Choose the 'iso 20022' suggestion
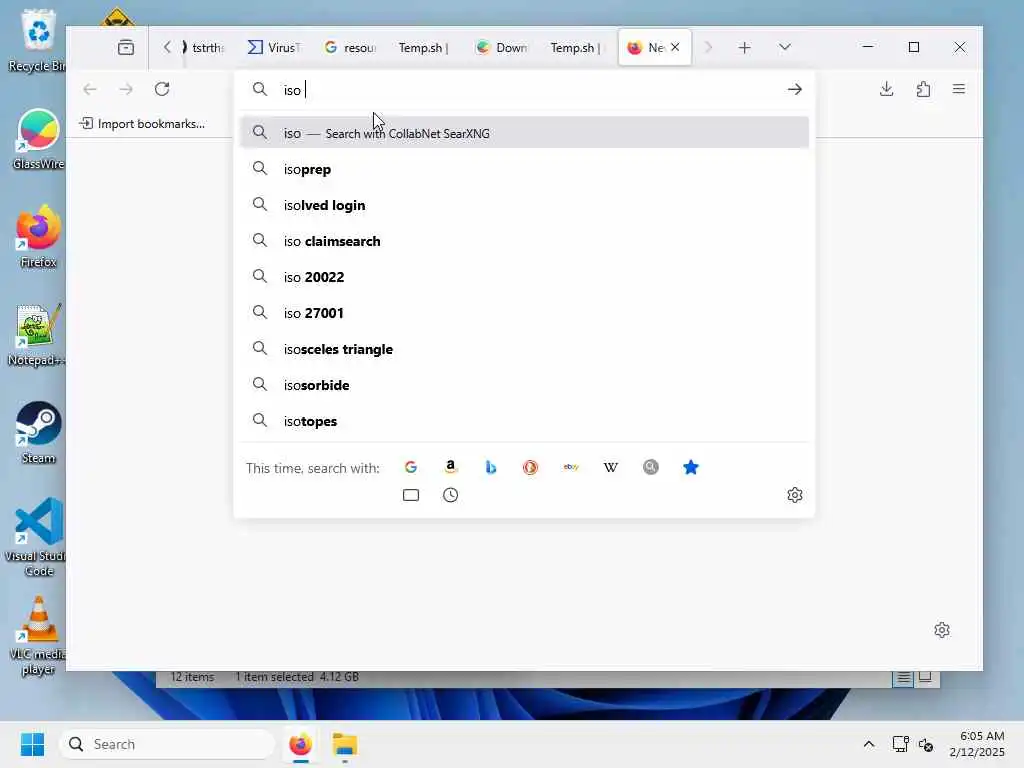The image size is (1024, 768). click(x=524, y=277)
